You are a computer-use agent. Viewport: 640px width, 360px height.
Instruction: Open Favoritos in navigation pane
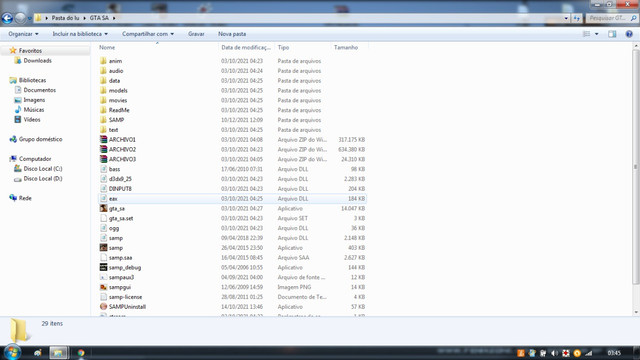tap(30, 51)
